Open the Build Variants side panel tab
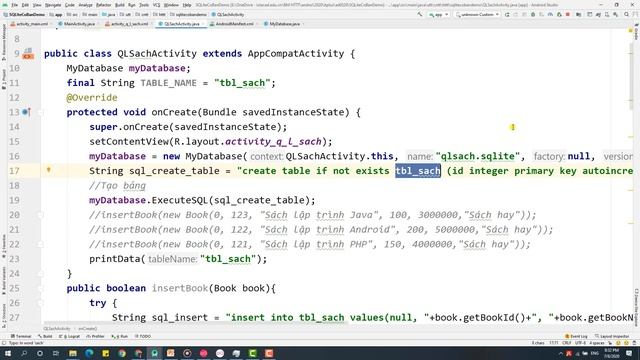Viewport: 640px width, 360px height. tap(4, 281)
